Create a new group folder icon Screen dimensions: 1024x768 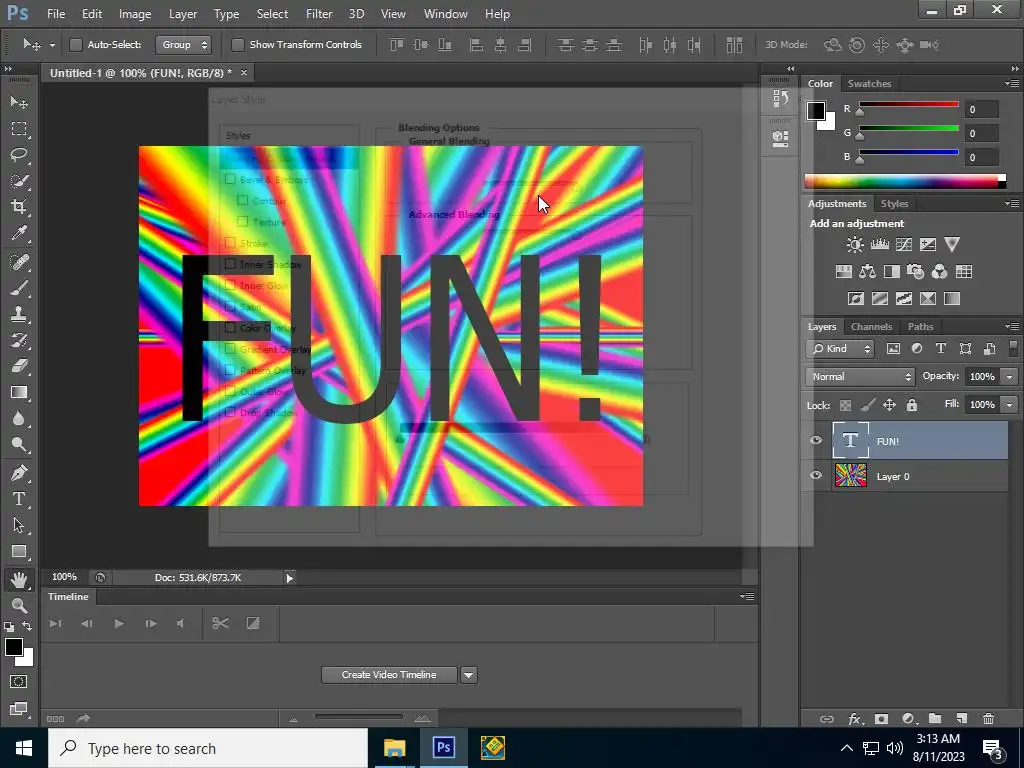pos(935,719)
